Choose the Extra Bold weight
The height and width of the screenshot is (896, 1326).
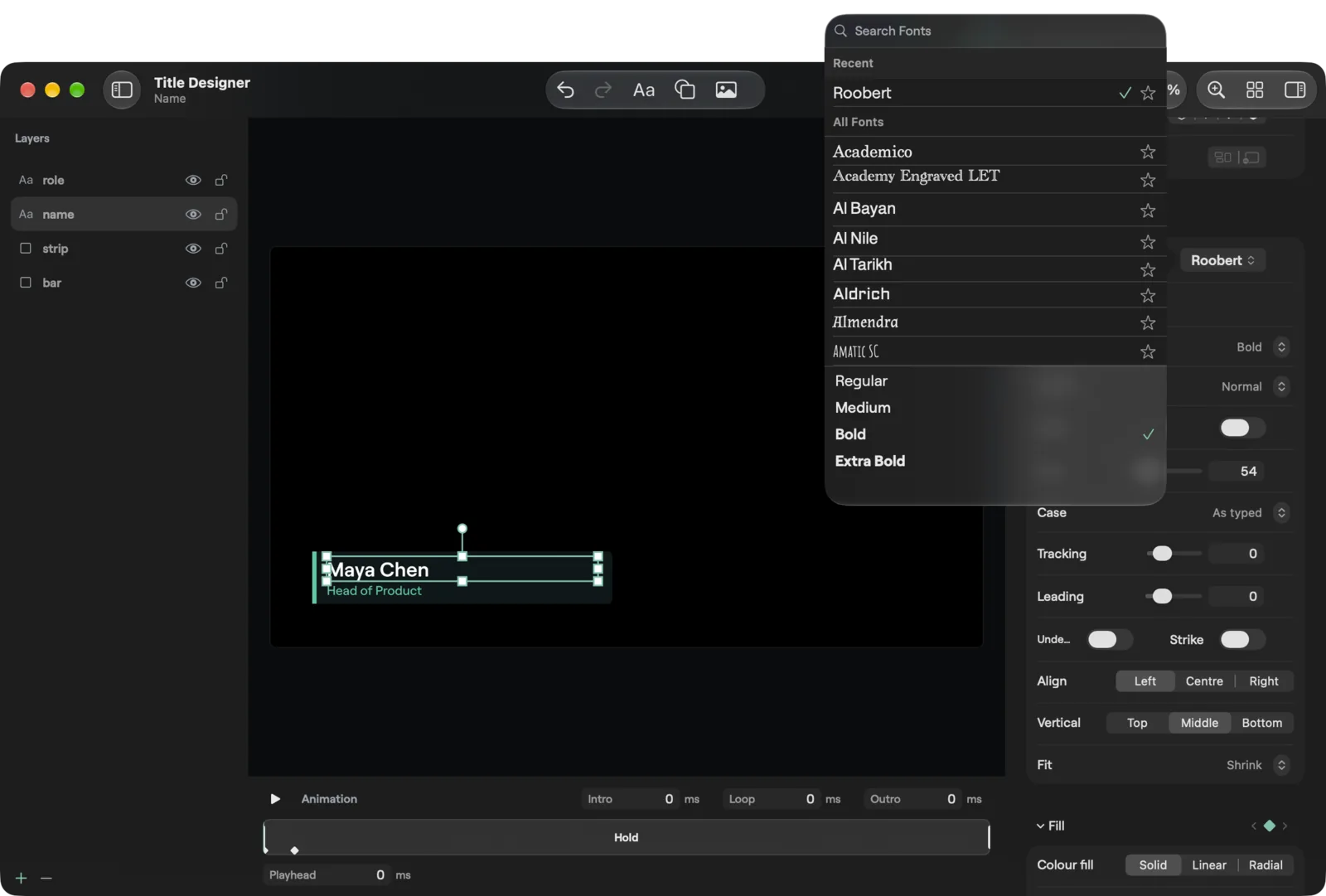coord(994,461)
